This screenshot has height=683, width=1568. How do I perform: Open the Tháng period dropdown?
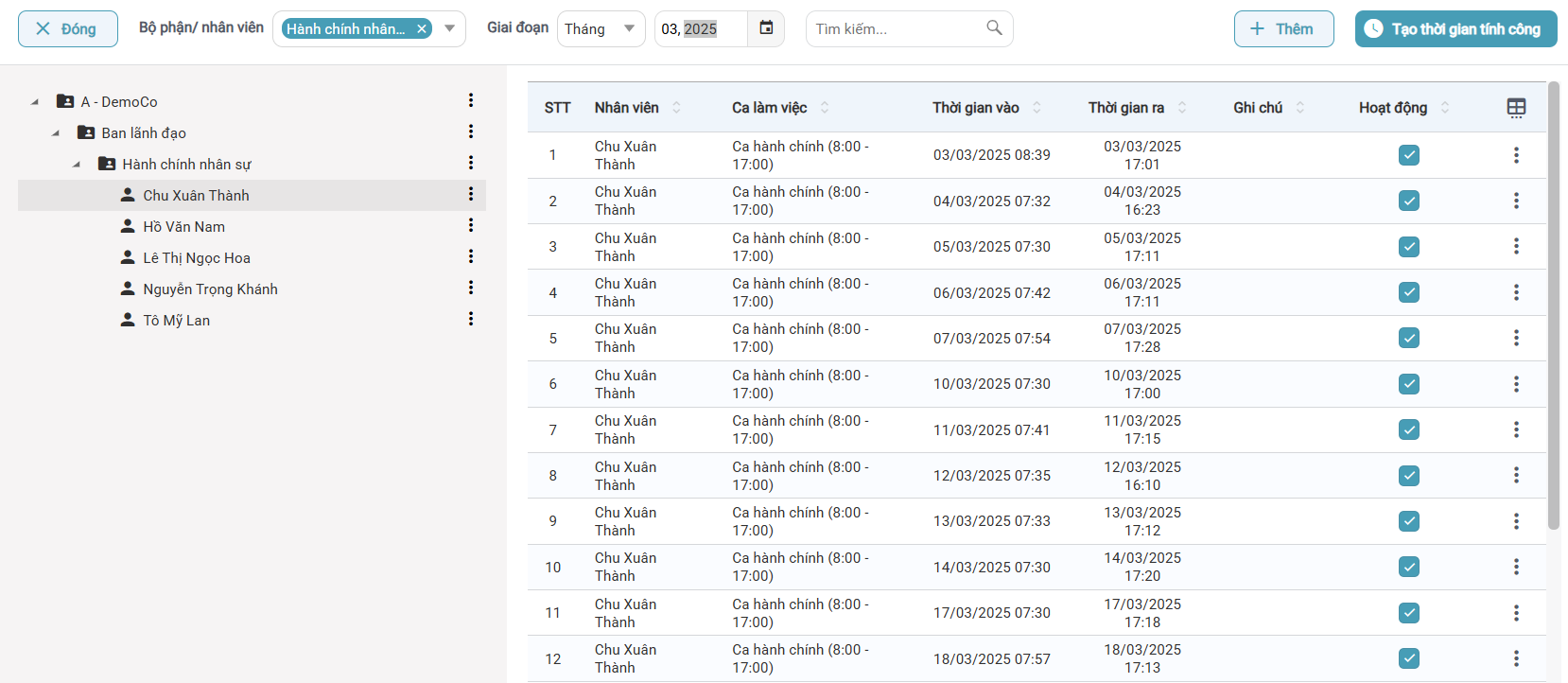(601, 29)
